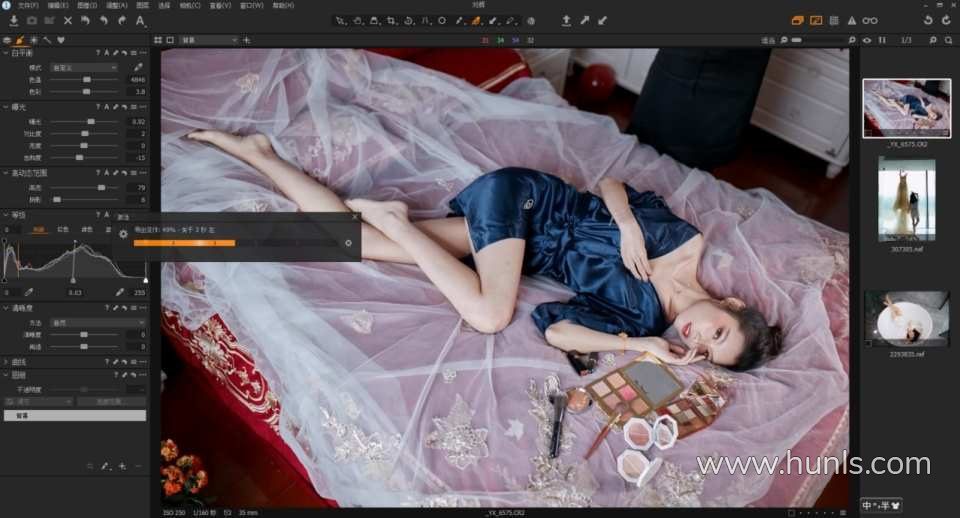Click the glasses proofing icon
The width and height of the screenshot is (960, 518).
point(870,20)
